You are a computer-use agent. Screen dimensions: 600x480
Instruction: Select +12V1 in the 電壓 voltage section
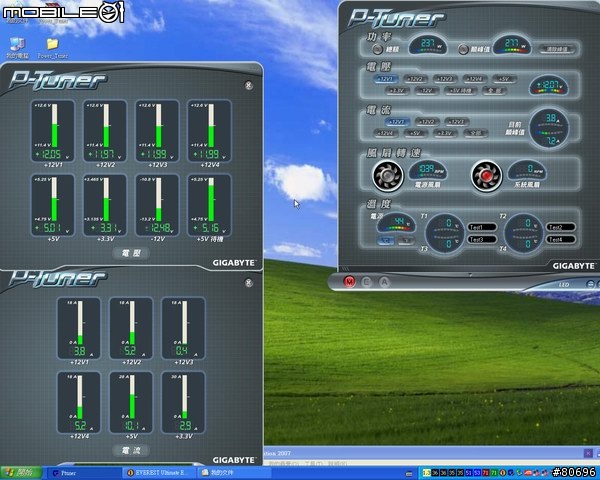tap(385, 79)
